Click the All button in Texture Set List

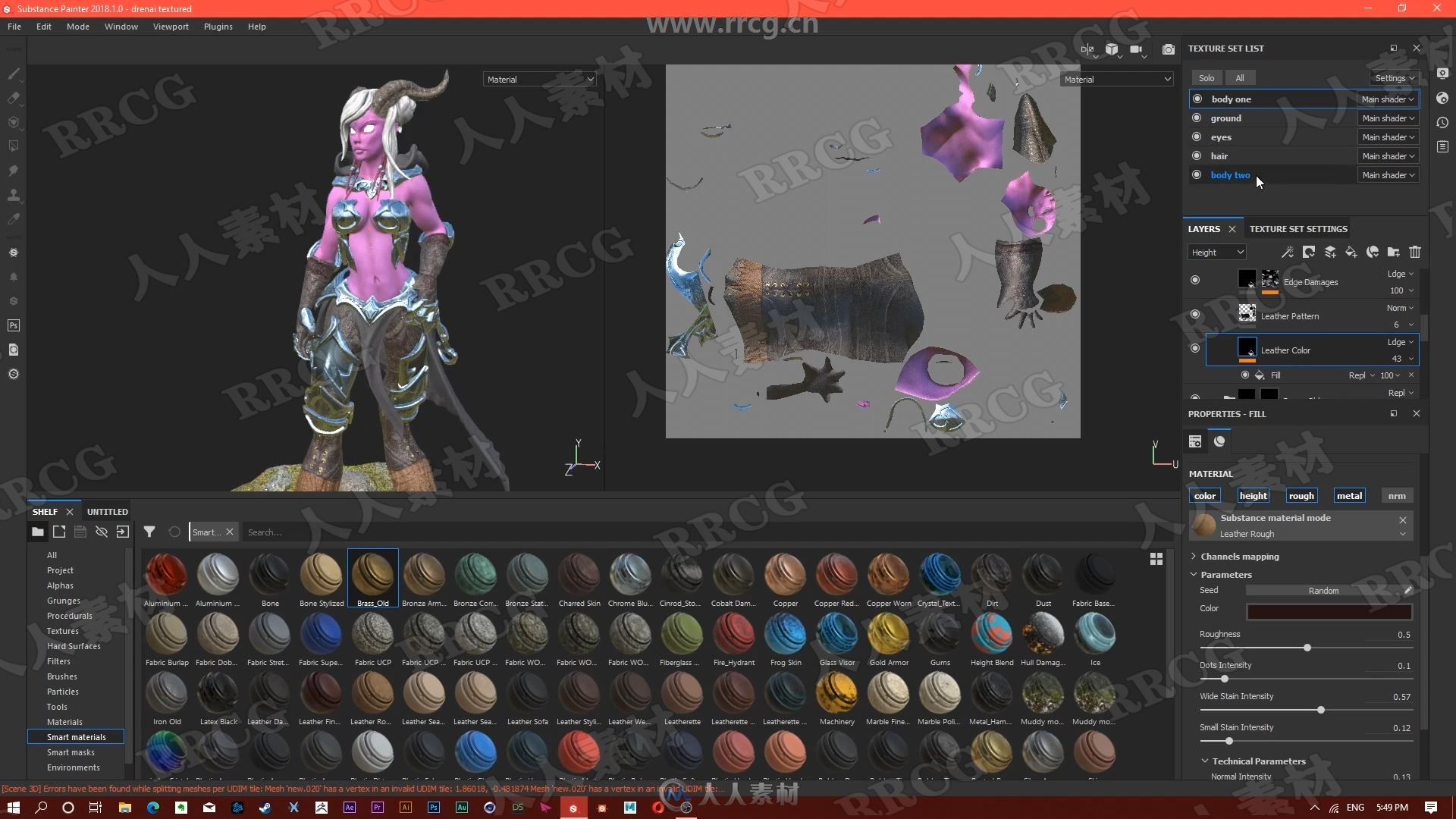(x=1239, y=77)
